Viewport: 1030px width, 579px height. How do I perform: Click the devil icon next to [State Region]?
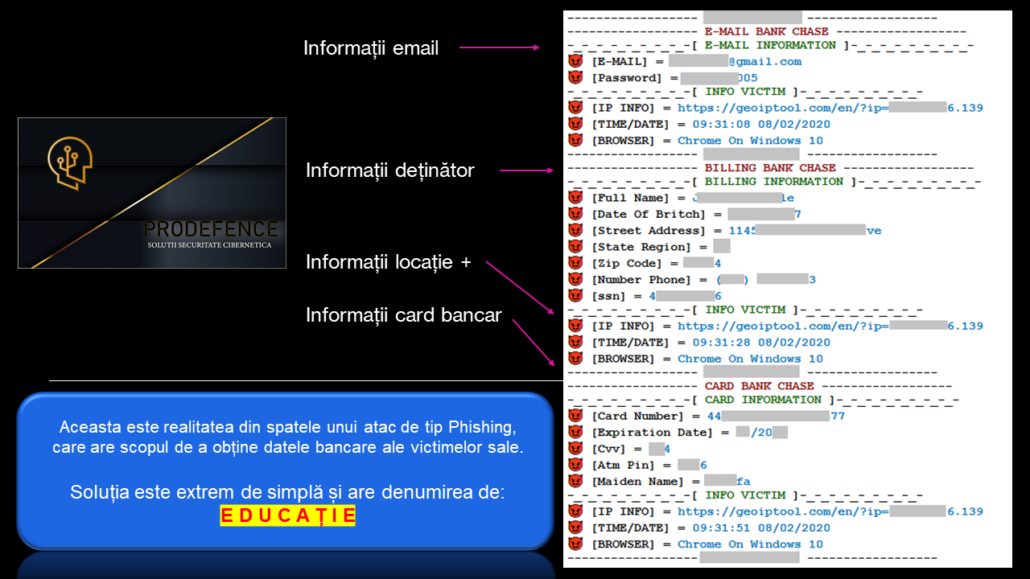pos(575,246)
